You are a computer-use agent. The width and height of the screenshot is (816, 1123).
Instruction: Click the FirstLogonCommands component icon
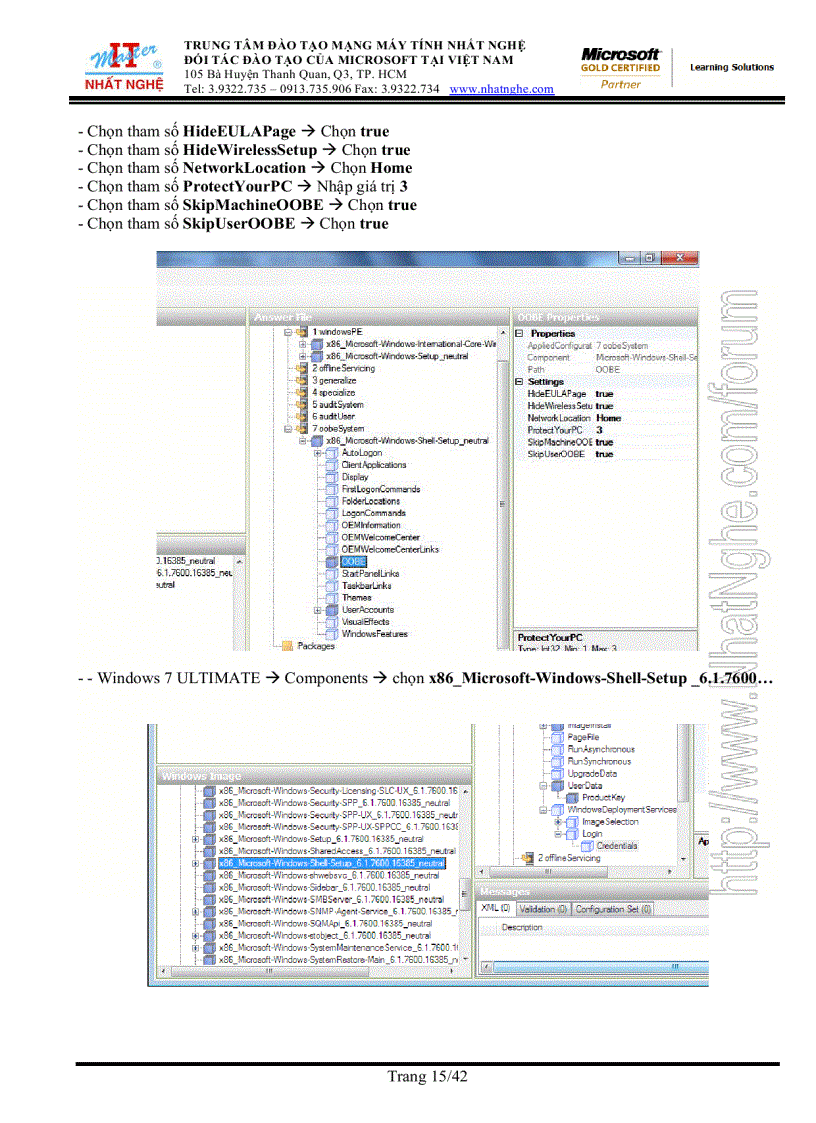point(331,489)
